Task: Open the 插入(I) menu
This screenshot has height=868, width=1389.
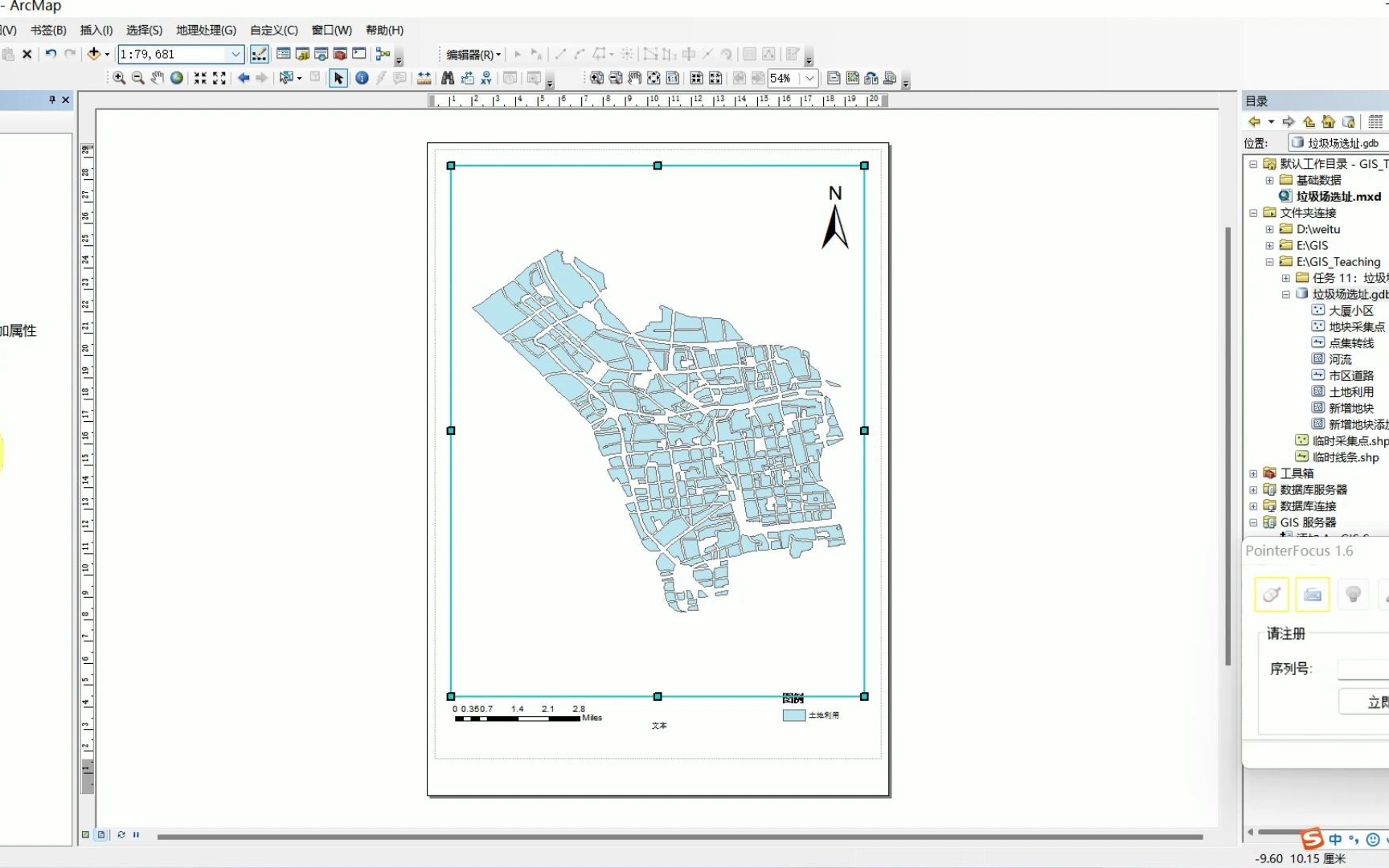Action: [96, 30]
